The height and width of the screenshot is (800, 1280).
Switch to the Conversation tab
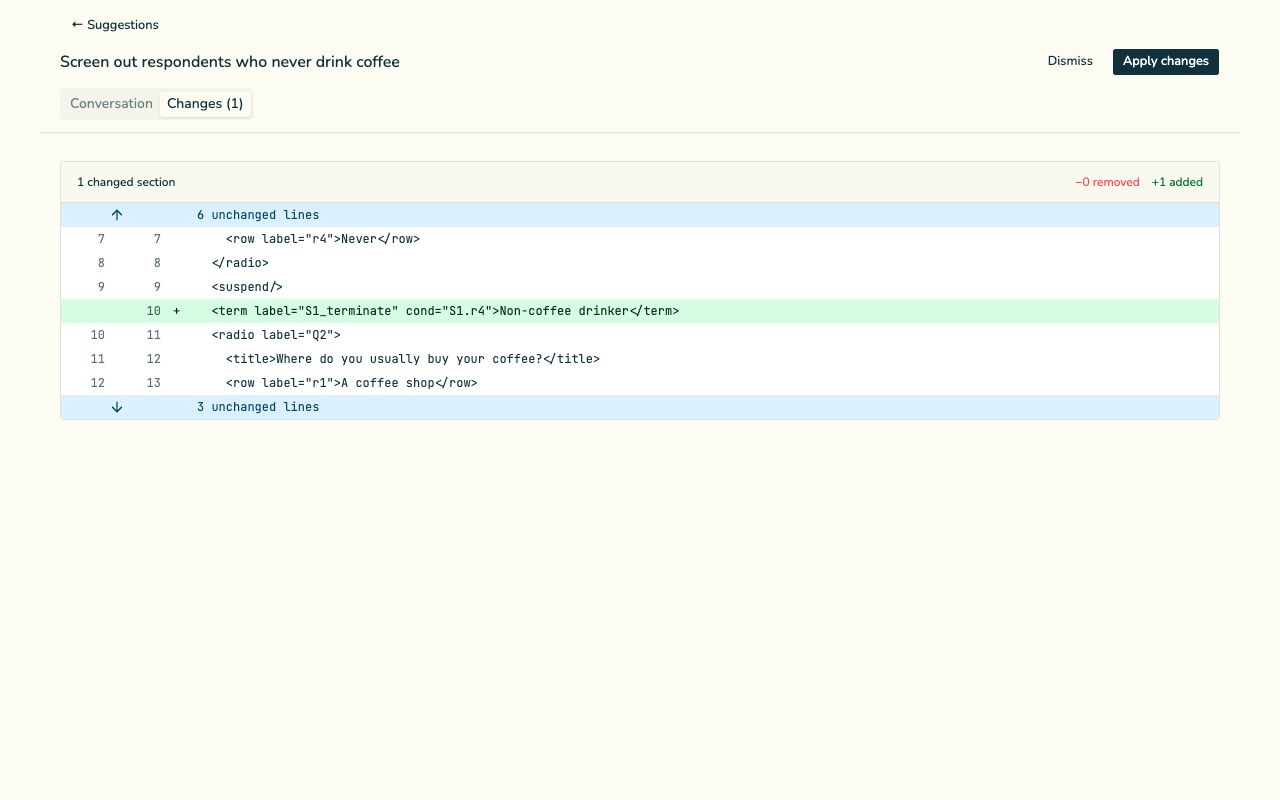click(111, 104)
